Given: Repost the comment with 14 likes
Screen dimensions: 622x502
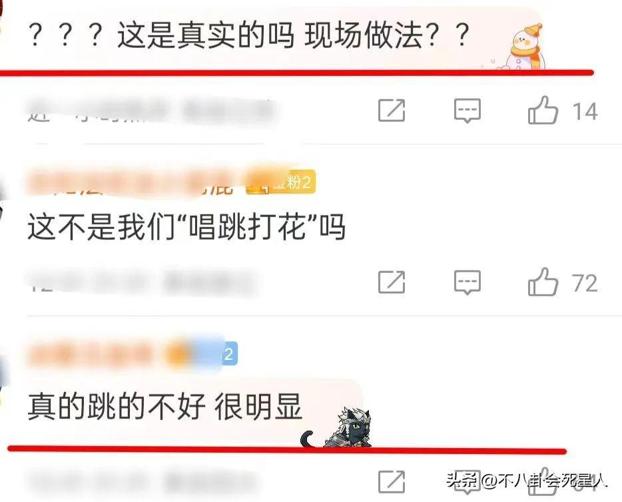Looking at the screenshot, I should pos(392,110).
